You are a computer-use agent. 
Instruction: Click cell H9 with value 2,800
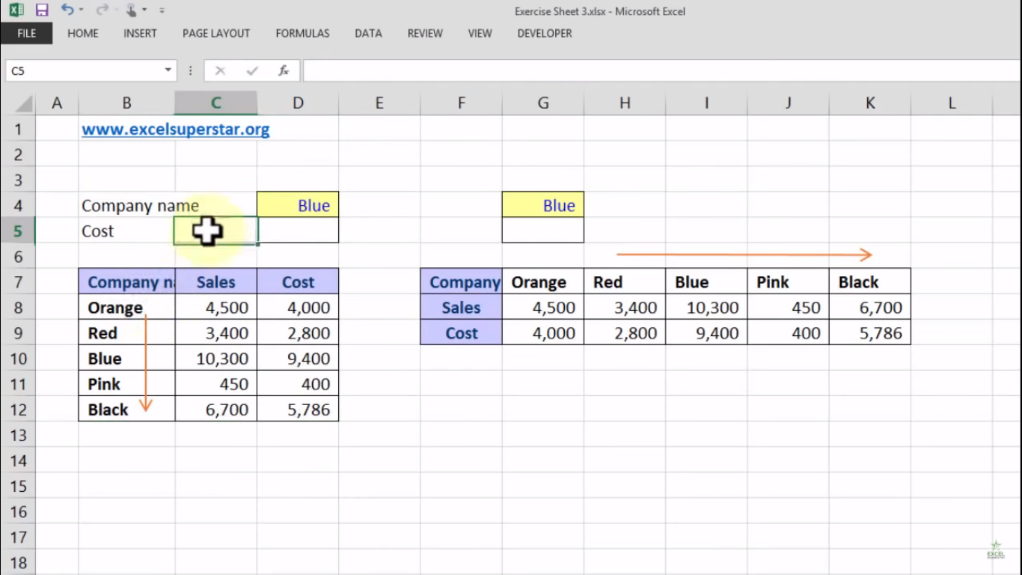point(625,333)
